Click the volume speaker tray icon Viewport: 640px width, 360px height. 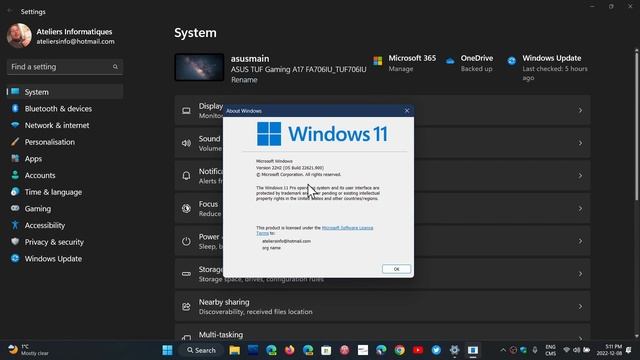coord(576,350)
